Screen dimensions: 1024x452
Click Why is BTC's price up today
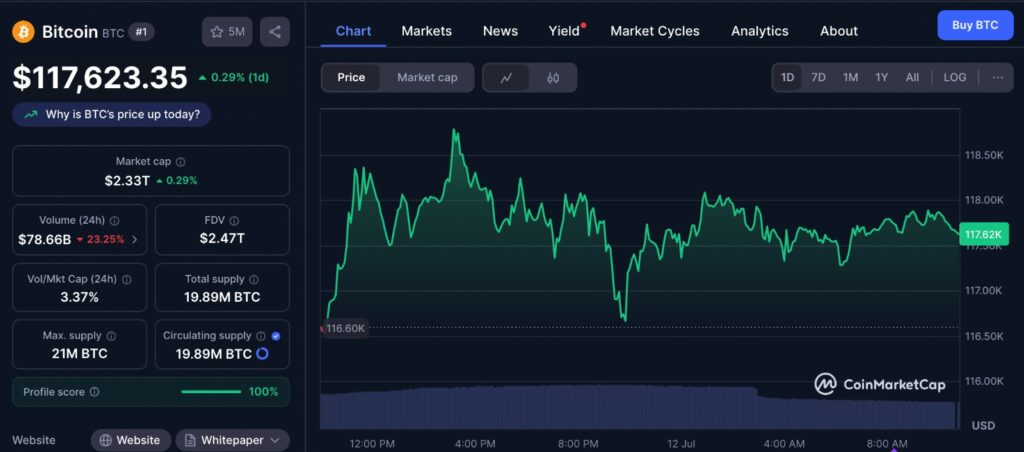[112, 114]
